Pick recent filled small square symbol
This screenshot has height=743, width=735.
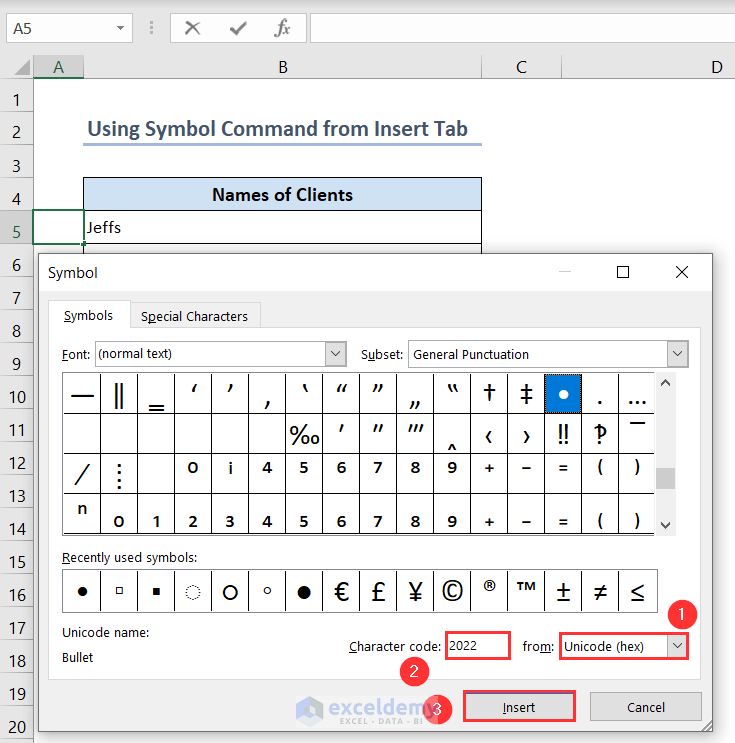(156, 591)
